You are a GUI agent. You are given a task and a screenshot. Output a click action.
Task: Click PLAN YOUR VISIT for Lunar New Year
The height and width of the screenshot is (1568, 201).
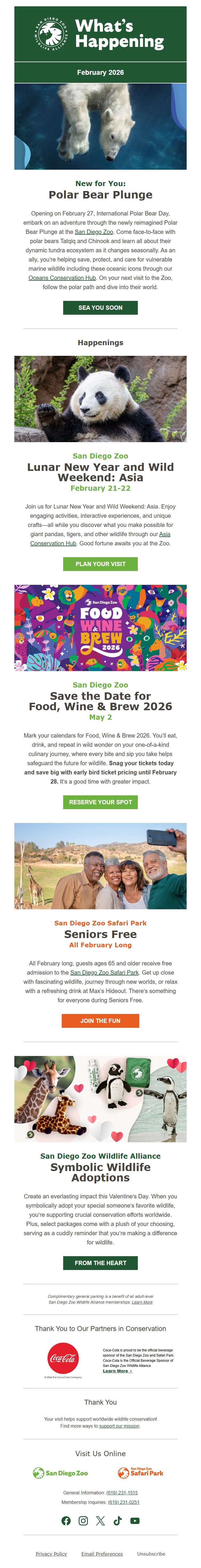(x=100, y=564)
